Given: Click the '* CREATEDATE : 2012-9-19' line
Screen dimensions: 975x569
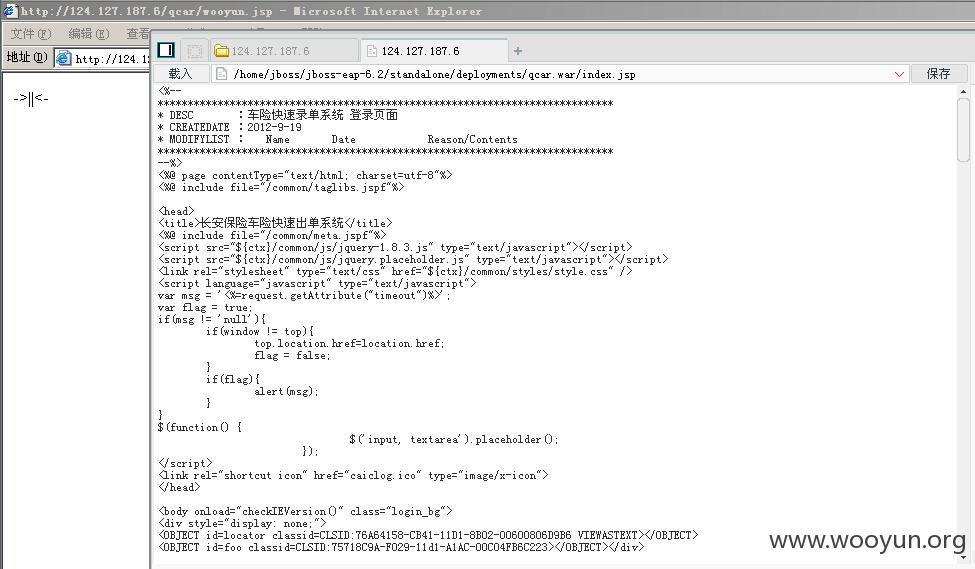Looking at the screenshot, I should tap(229, 127).
